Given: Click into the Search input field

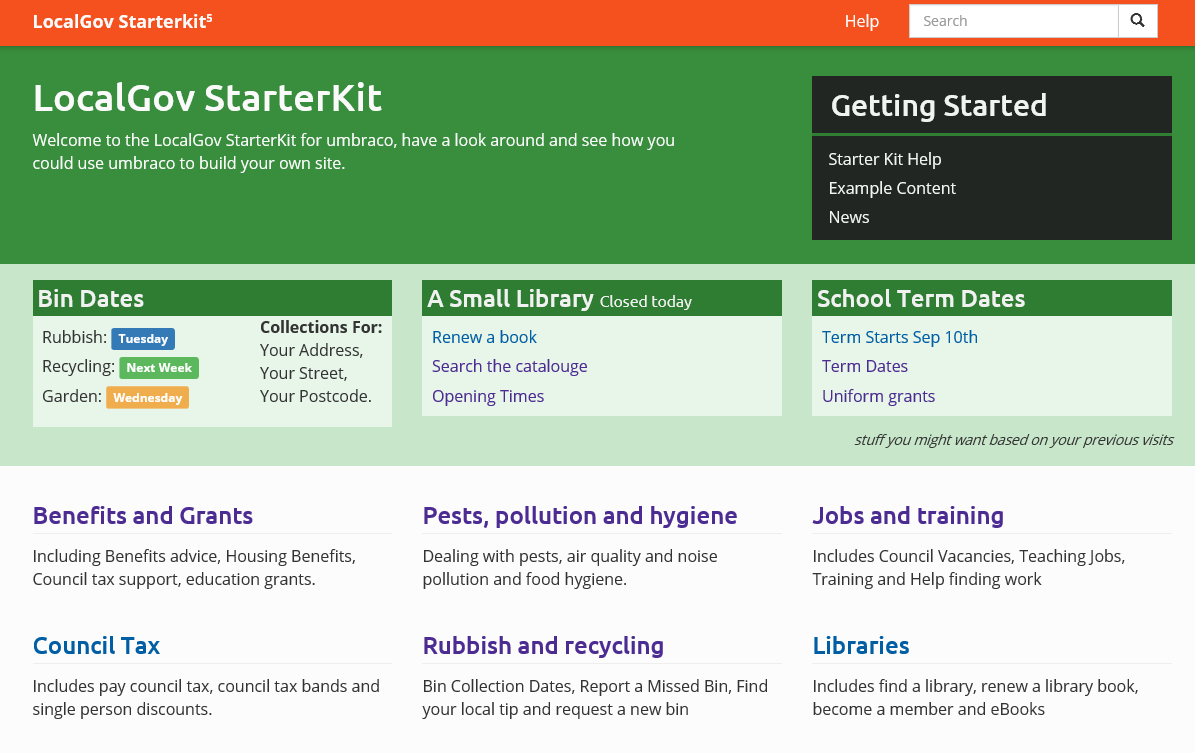Looking at the screenshot, I should point(1012,21).
